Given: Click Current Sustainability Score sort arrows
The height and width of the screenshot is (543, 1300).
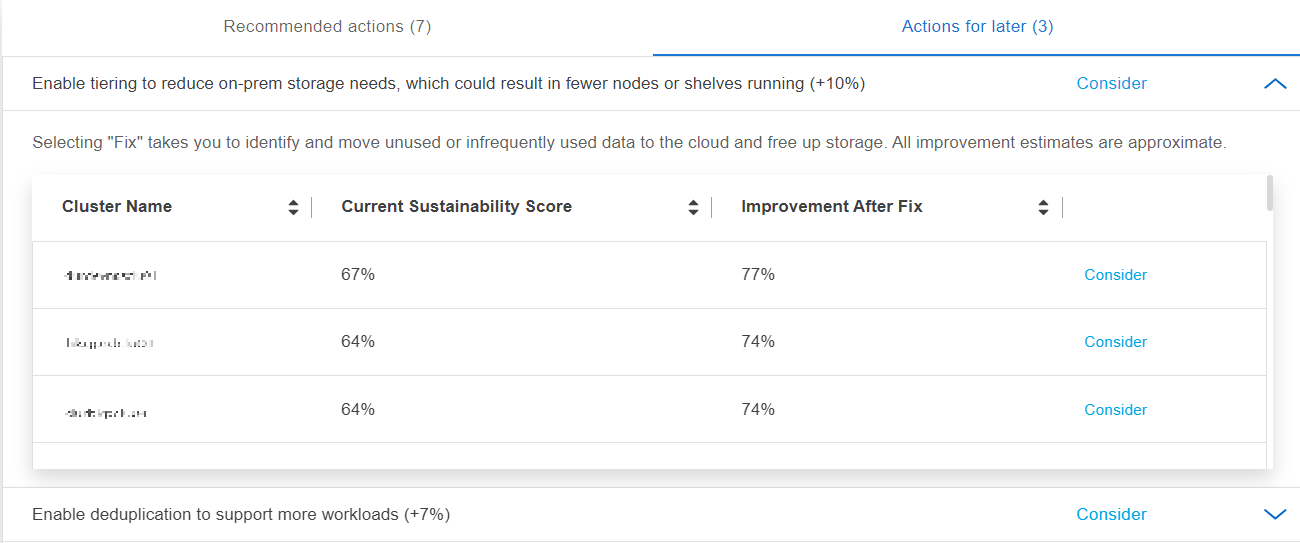Looking at the screenshot, I should click(x=693, y=207).
